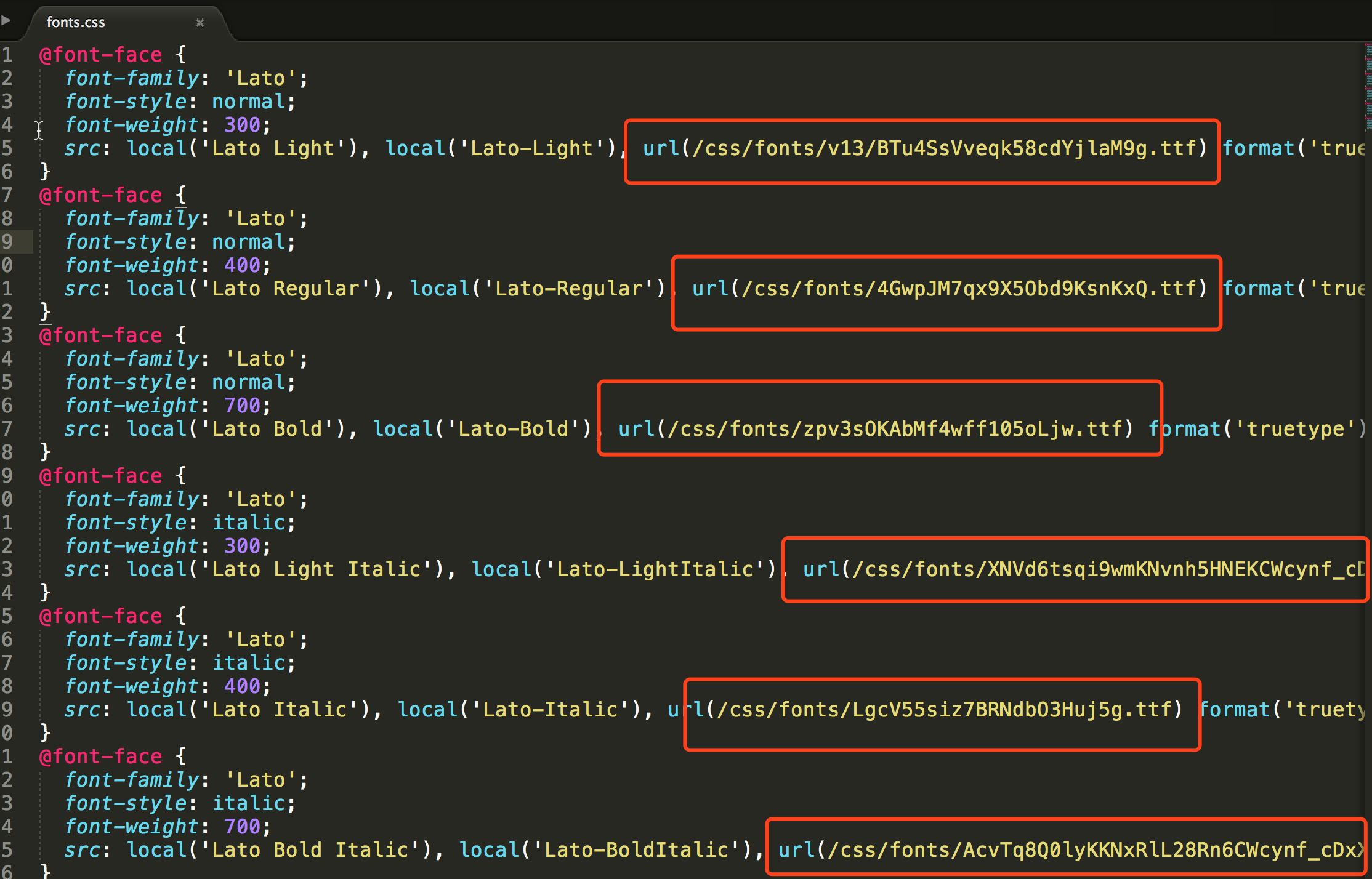Place cursor in url ending BTu4SsVveqk58cdYjlaM9g.ttf
This screenshot has height=879, width=1372.
click(x=924, y=148)
